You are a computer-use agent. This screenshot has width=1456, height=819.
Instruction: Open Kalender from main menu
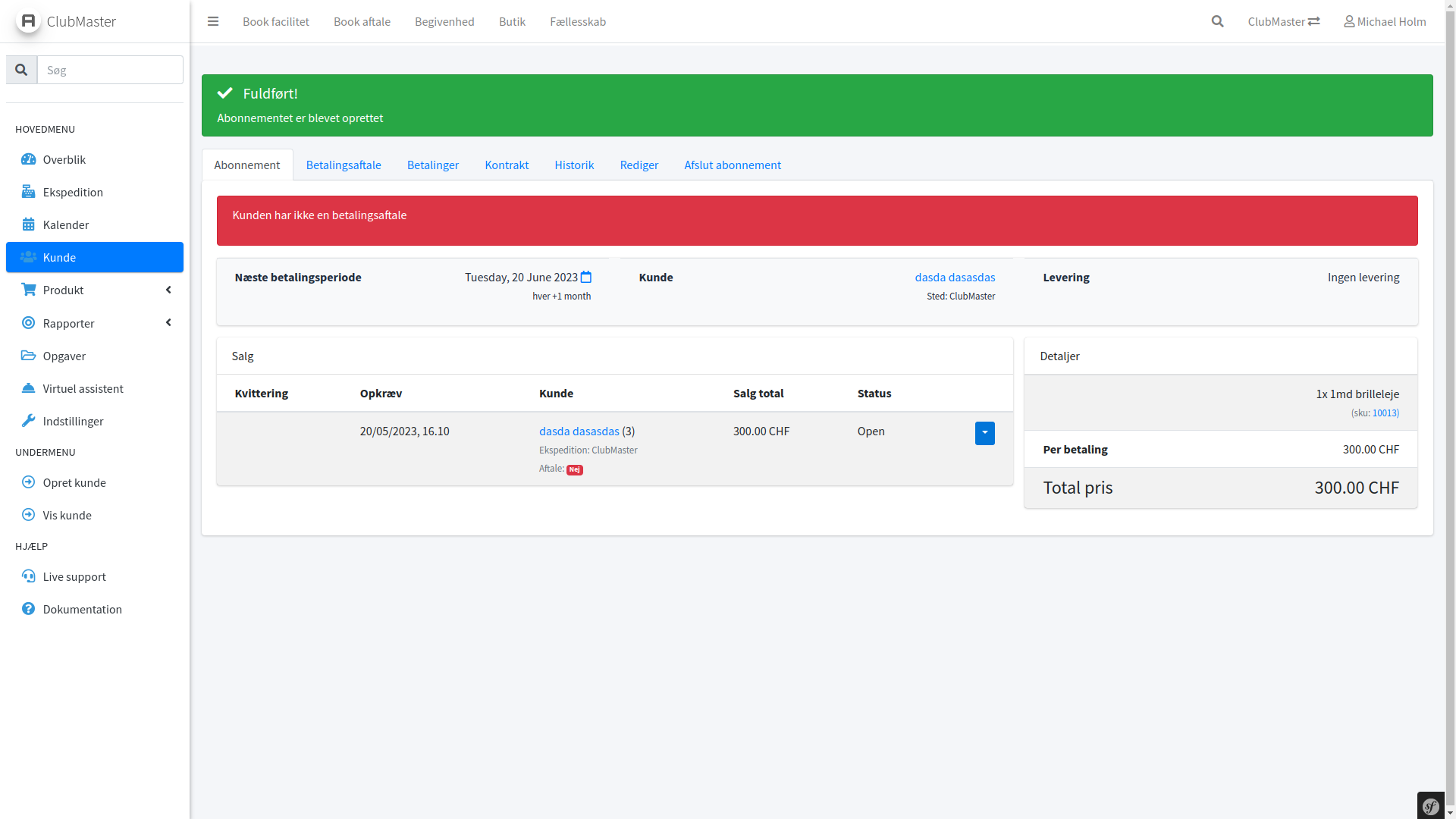pyautogui.click(x=65, y=224)
